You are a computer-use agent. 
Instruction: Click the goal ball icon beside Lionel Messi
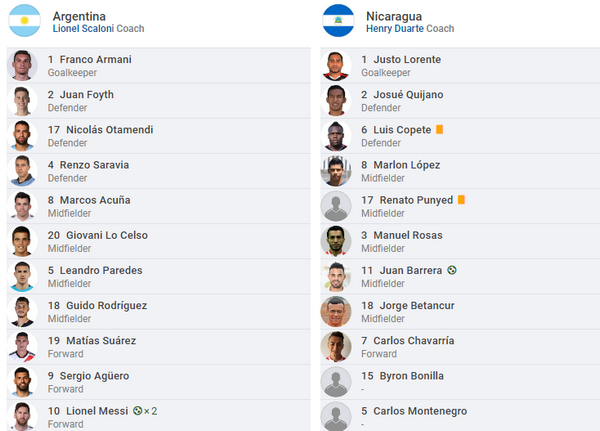click(137, 411)
